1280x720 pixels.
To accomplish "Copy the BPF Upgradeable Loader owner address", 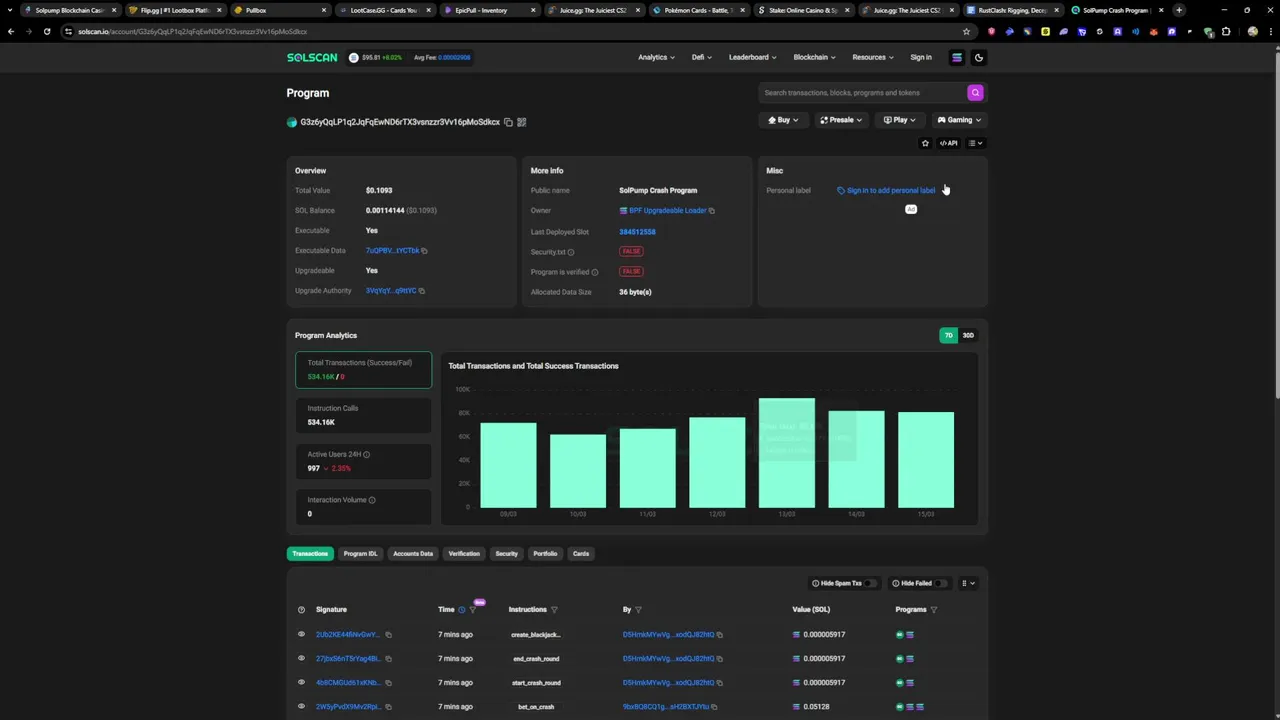I will pos(711,211).
